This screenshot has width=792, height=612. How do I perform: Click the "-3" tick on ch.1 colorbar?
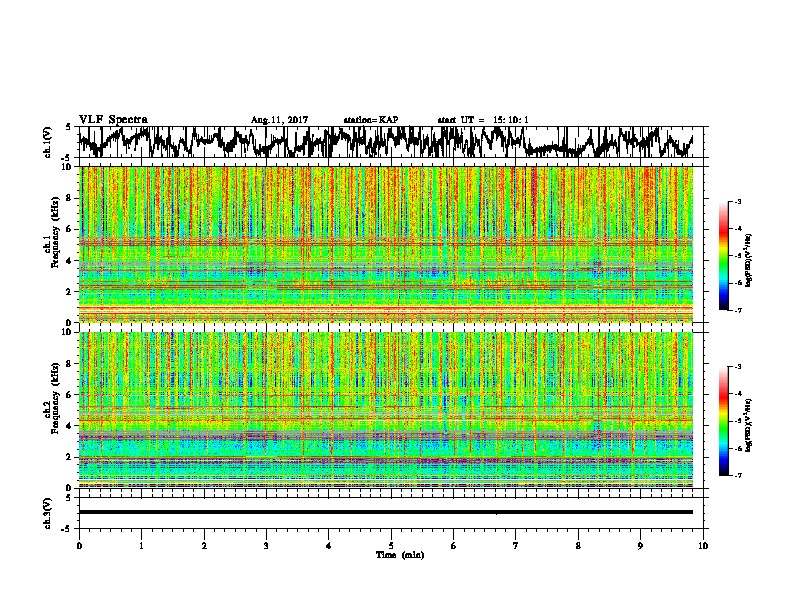(737, 201)
